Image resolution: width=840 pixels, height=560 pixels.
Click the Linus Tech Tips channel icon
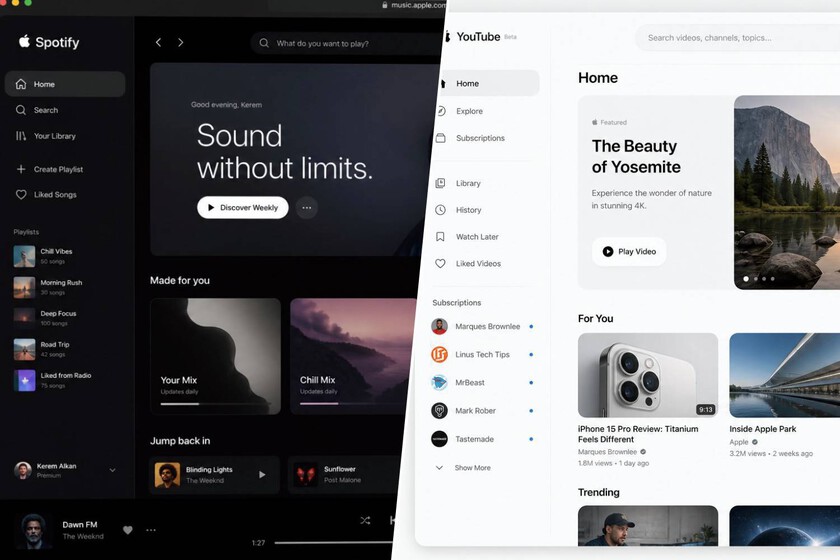[439, 354]
